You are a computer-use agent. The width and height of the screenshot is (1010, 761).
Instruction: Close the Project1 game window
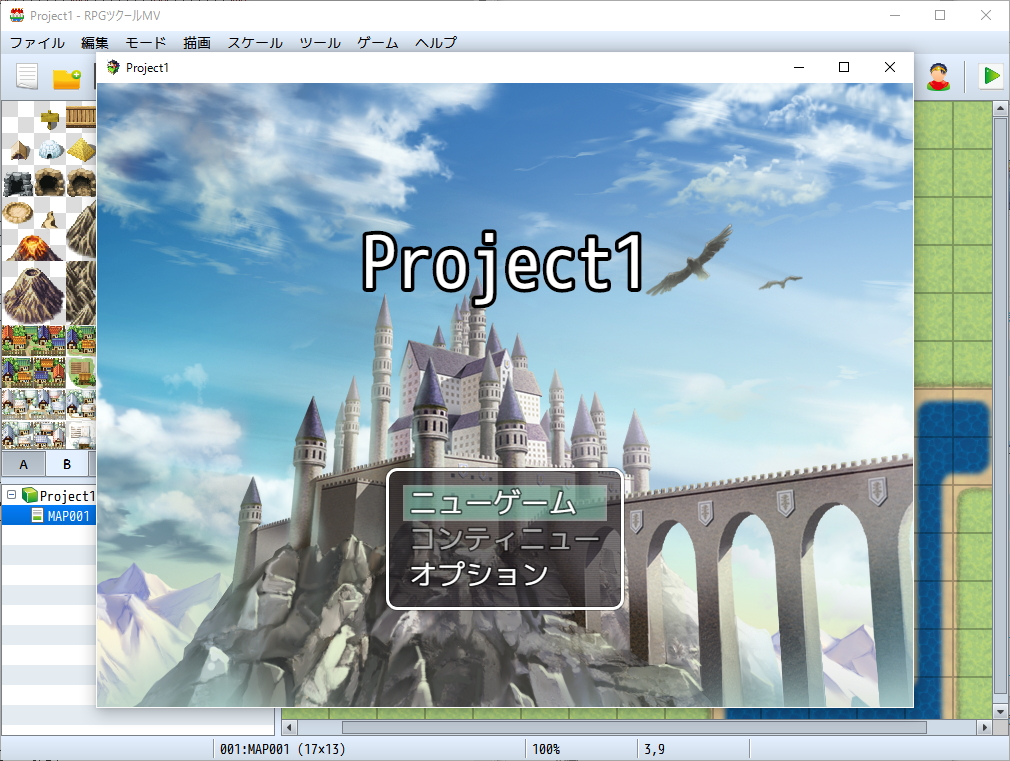[890, 67]
